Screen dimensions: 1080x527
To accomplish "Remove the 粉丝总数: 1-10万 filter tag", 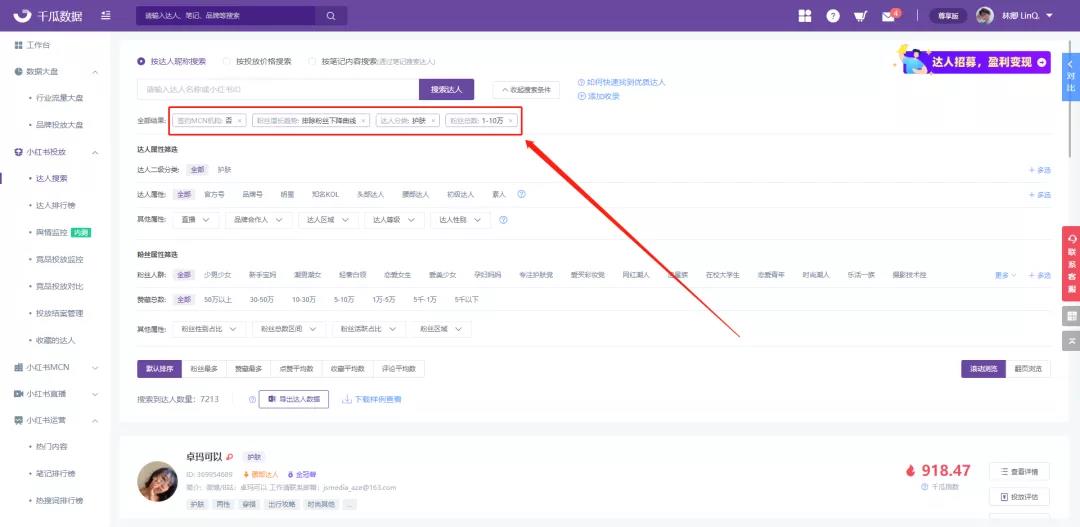I will (510, 120).
